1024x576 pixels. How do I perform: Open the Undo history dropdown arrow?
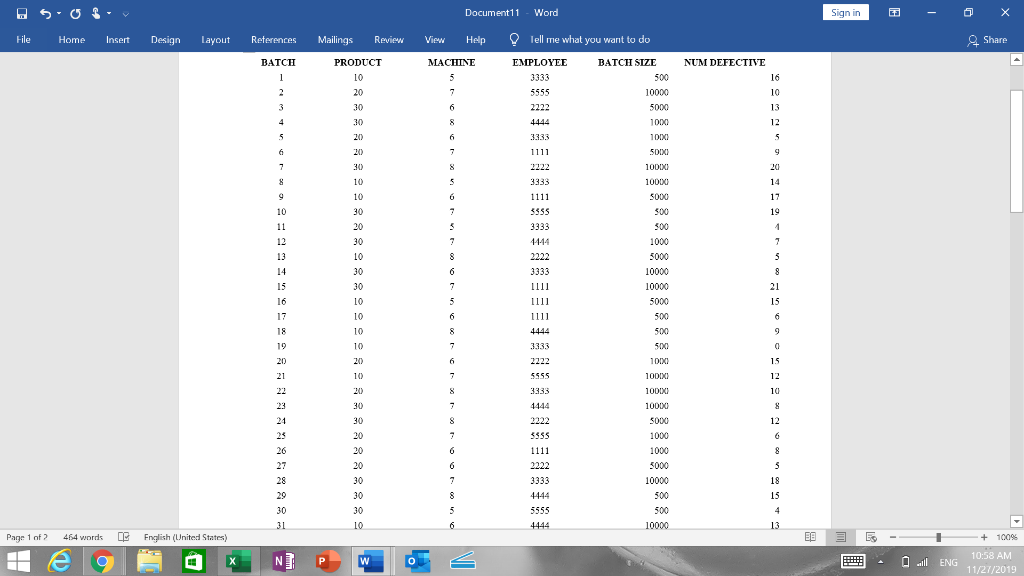[59, 13]
